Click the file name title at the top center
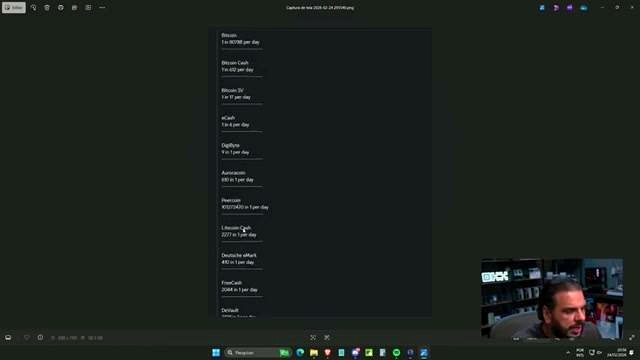Screen dimensions: 640x360 click(x=320, y=7)
